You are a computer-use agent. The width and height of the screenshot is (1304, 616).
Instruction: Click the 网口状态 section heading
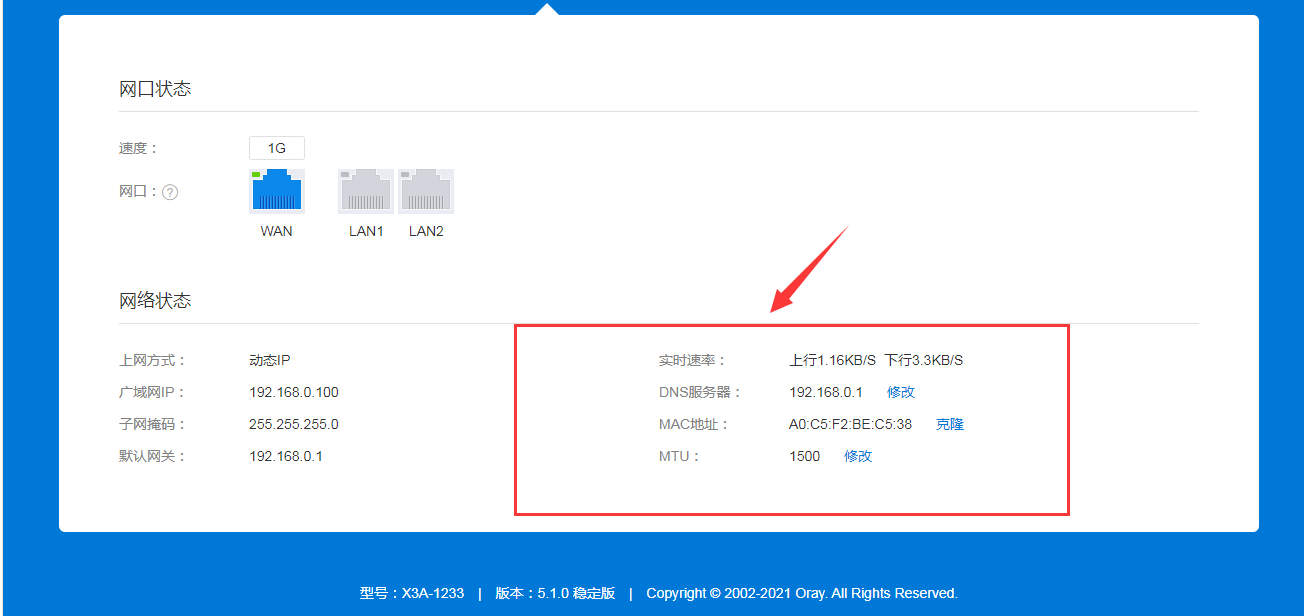[155, 89]
